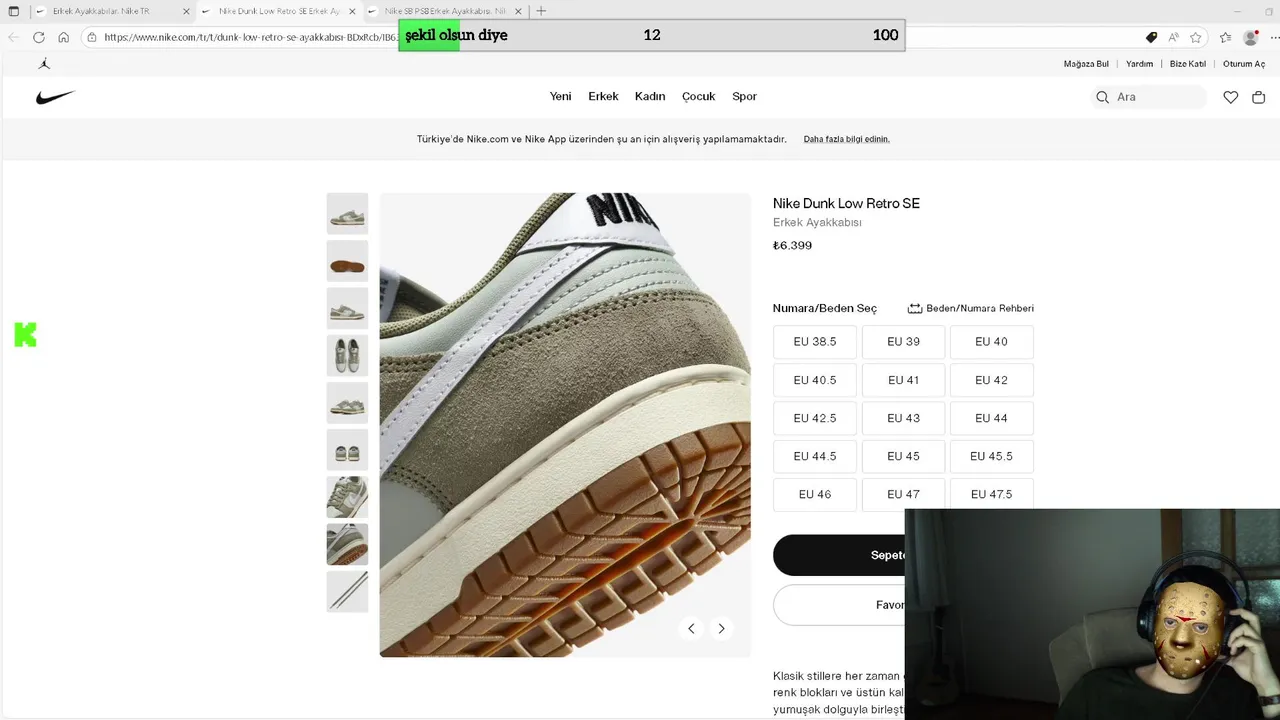The height and width of the screenshot is (720, 1280).
Task: Add this page to favorites star
Action: (x=1196, y=37)
